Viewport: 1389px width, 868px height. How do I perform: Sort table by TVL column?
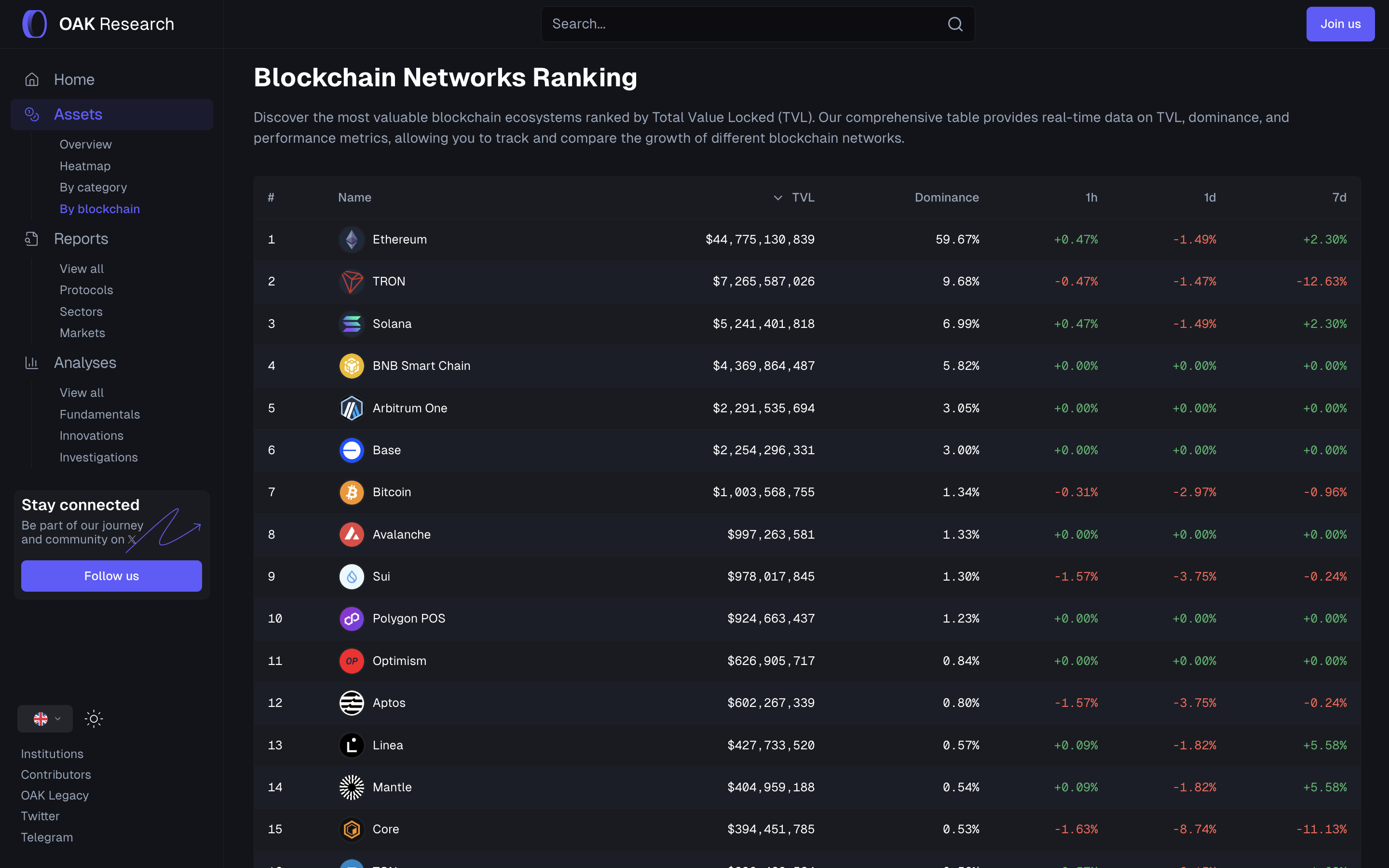coord(802,198)
